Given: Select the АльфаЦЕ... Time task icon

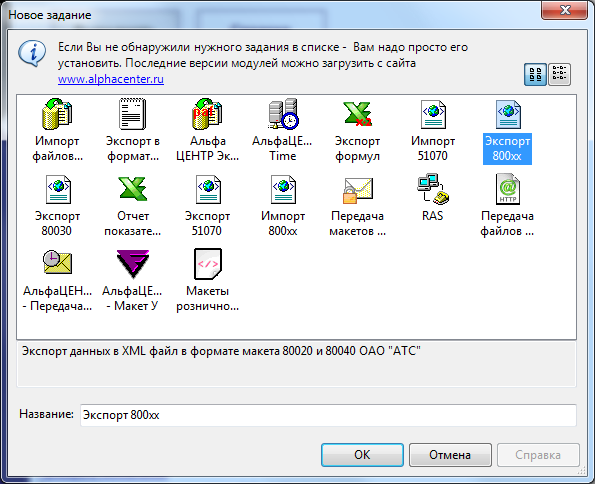Looking at the screenshot, I should tap(283, 114).
